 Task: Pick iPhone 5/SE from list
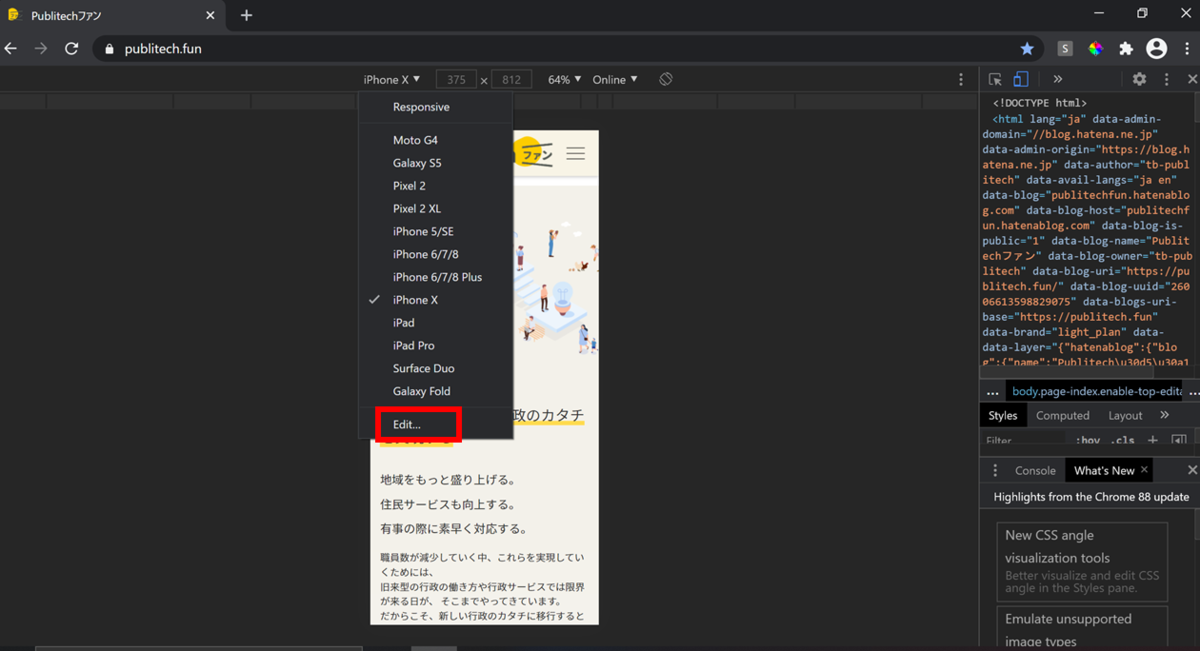coord(436,231)
